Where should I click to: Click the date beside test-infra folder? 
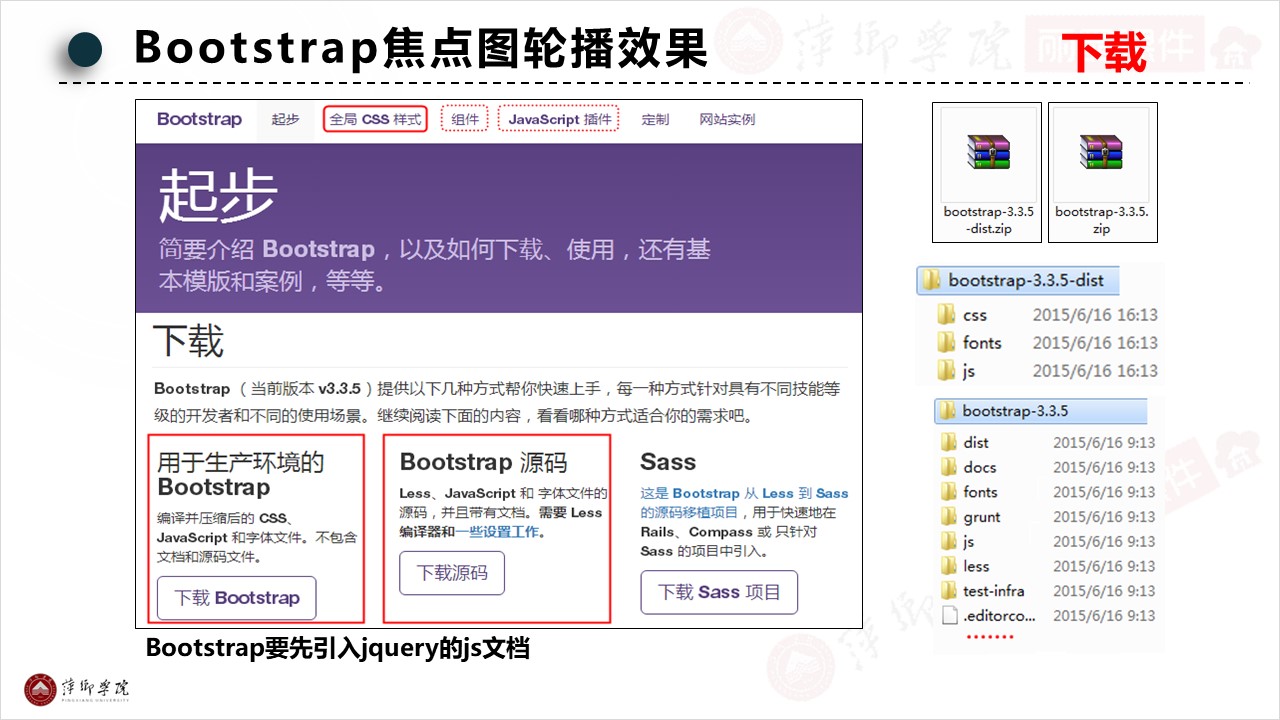click(x=1104, y=591)
